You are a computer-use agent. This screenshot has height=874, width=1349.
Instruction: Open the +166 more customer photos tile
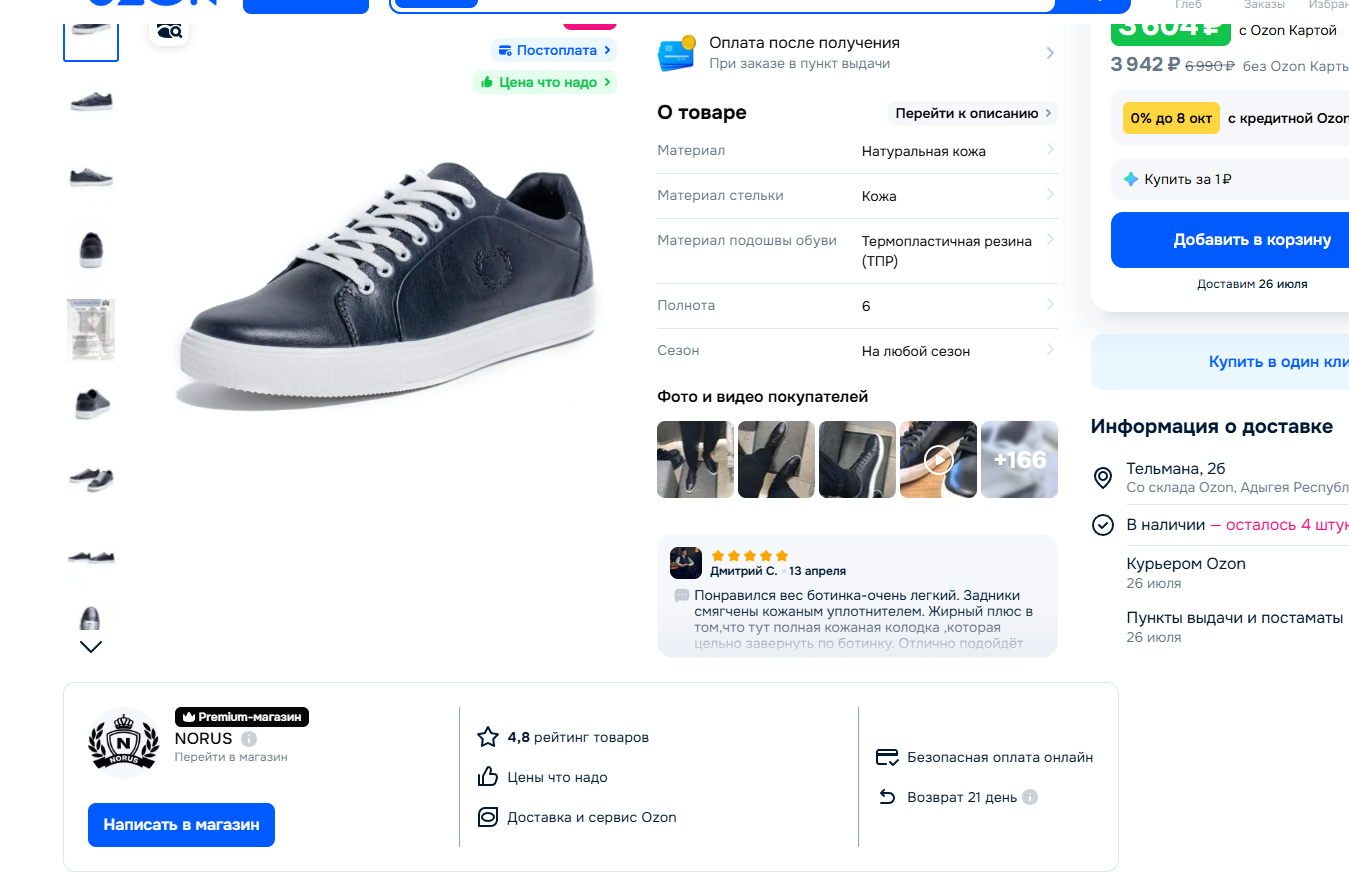click(x=1019, y=460)
